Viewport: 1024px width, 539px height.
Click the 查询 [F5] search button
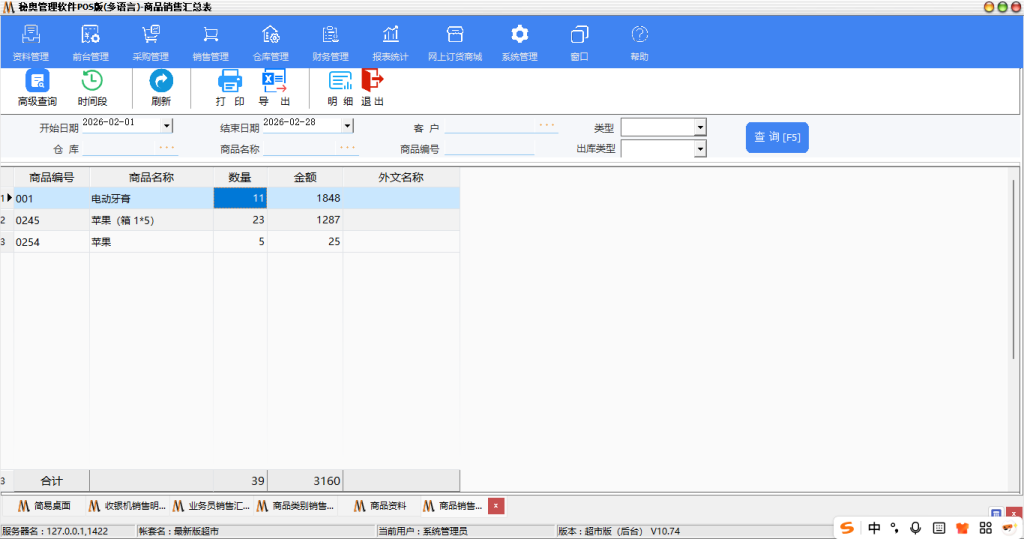777,137
